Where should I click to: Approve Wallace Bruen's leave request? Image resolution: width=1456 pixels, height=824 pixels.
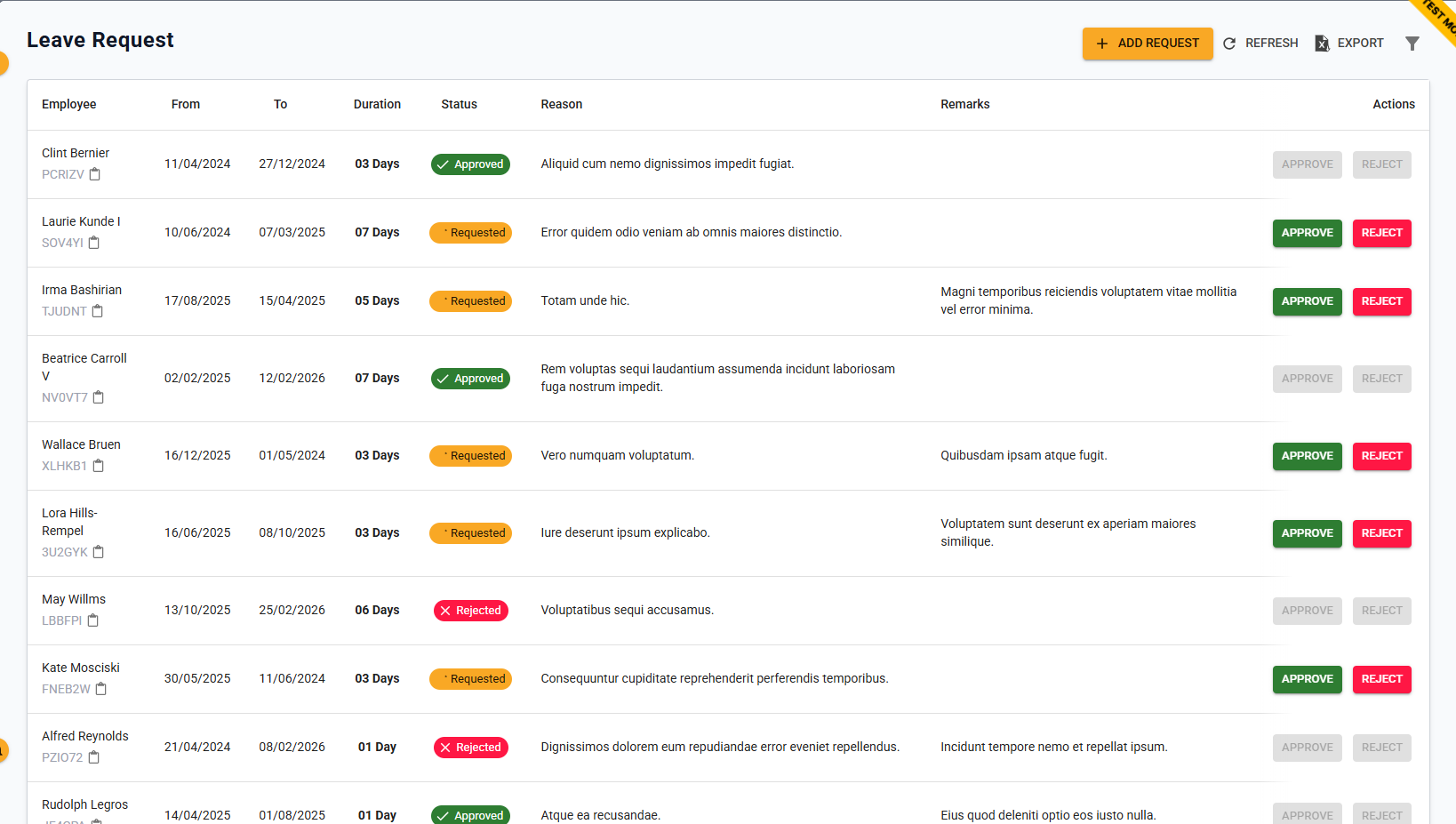pos(1307,456)
